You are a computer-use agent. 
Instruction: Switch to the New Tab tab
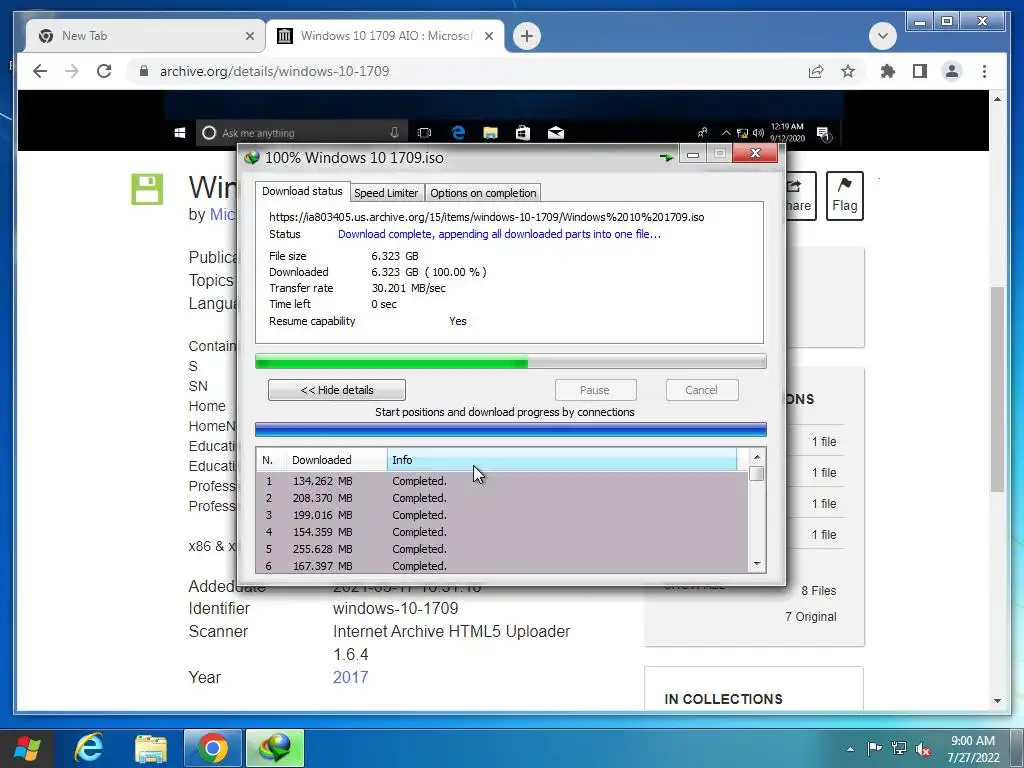(145, 36)
